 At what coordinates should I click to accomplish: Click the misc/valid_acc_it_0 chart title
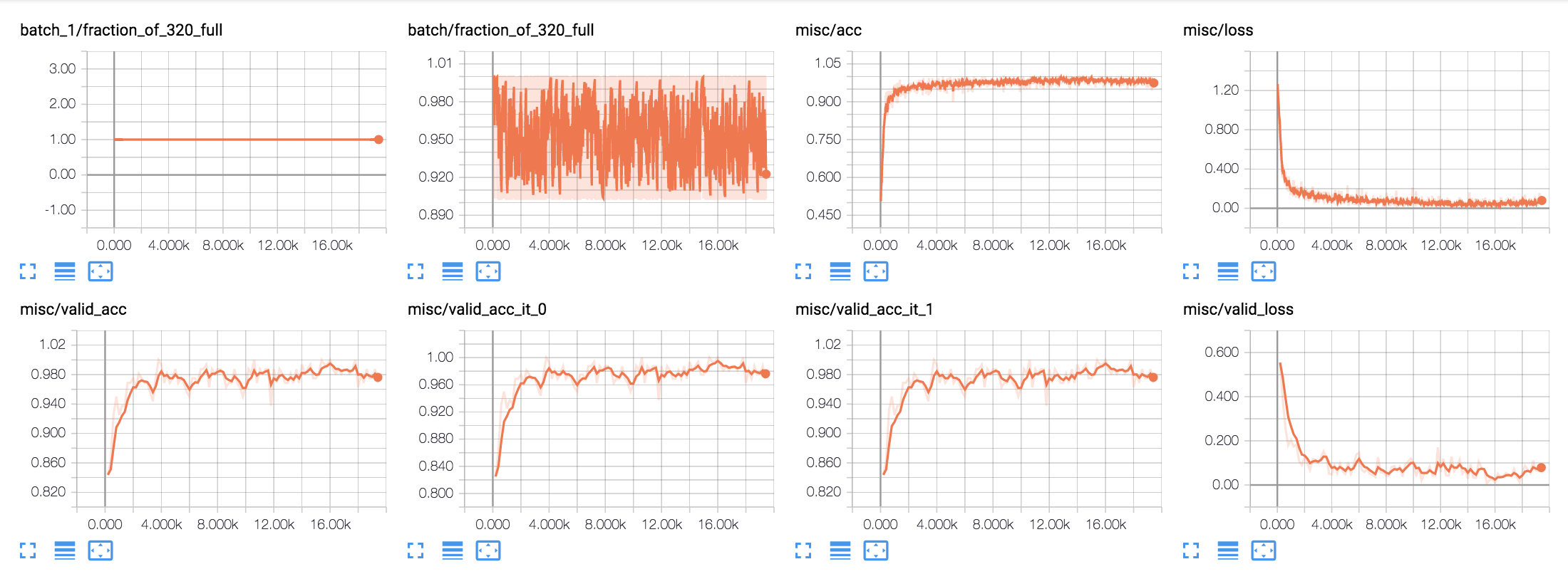pyautogui.click(x=477, y=309)
